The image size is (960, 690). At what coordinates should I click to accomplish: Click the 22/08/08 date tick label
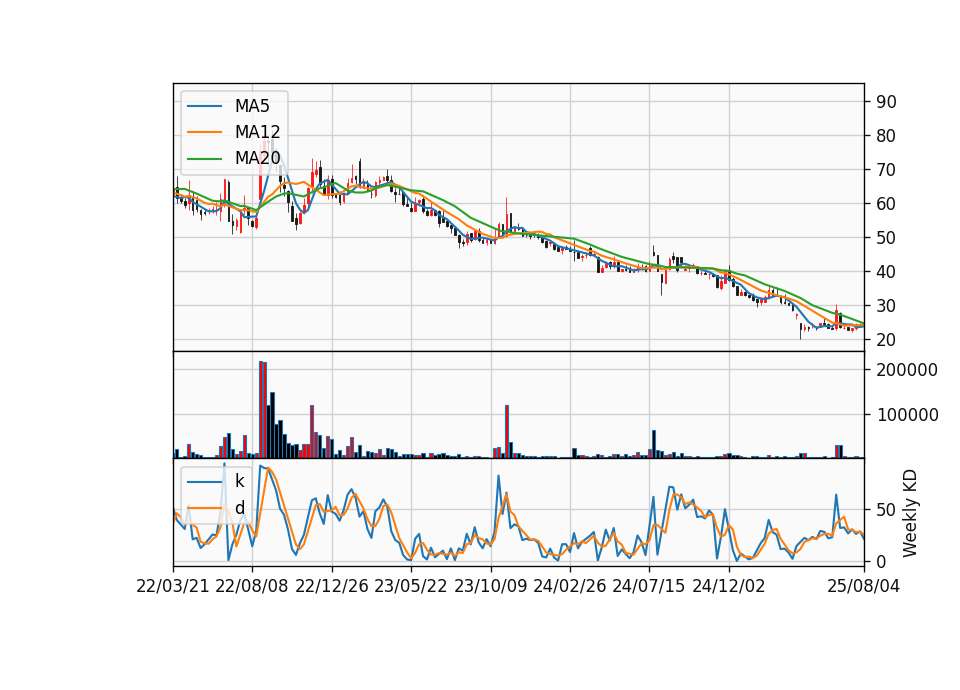coord(252,586)
